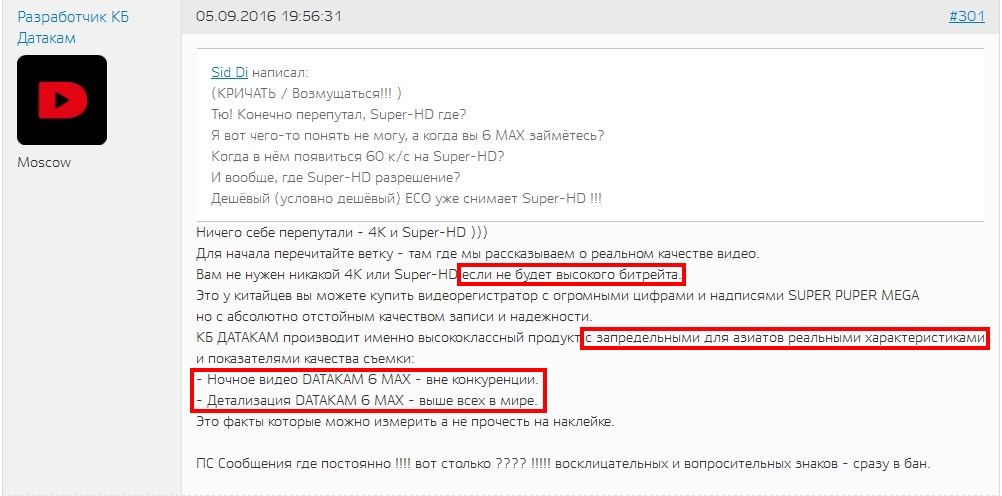Open the Разработчик КБ Датакам author profile link
Screen dimensions: 1002x496
pyautogui.click(x=73, y=27)
